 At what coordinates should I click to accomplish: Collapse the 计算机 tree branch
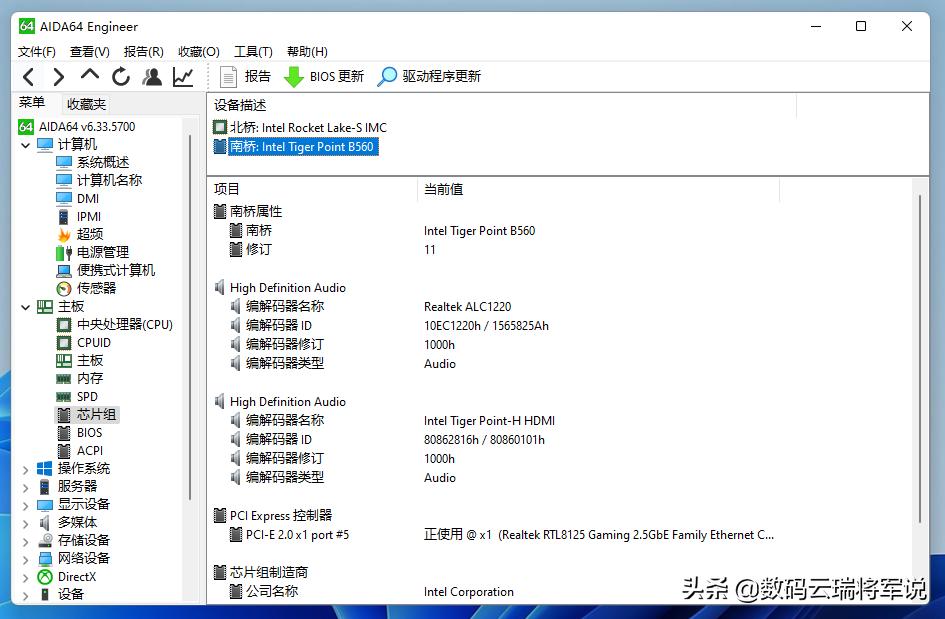pyautogui.click(x=25, y=144)
